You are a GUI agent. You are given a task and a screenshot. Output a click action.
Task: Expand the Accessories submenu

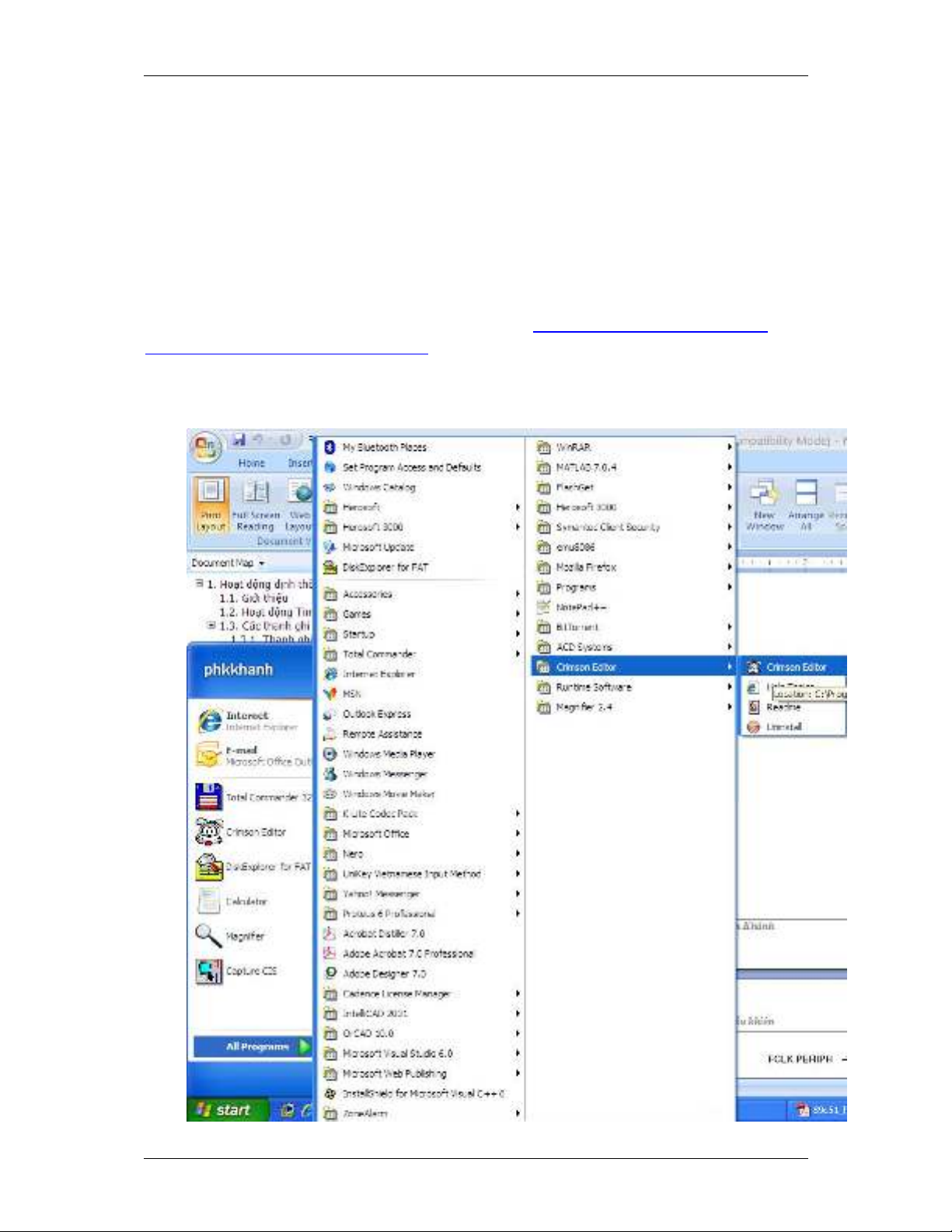[422, 594]
